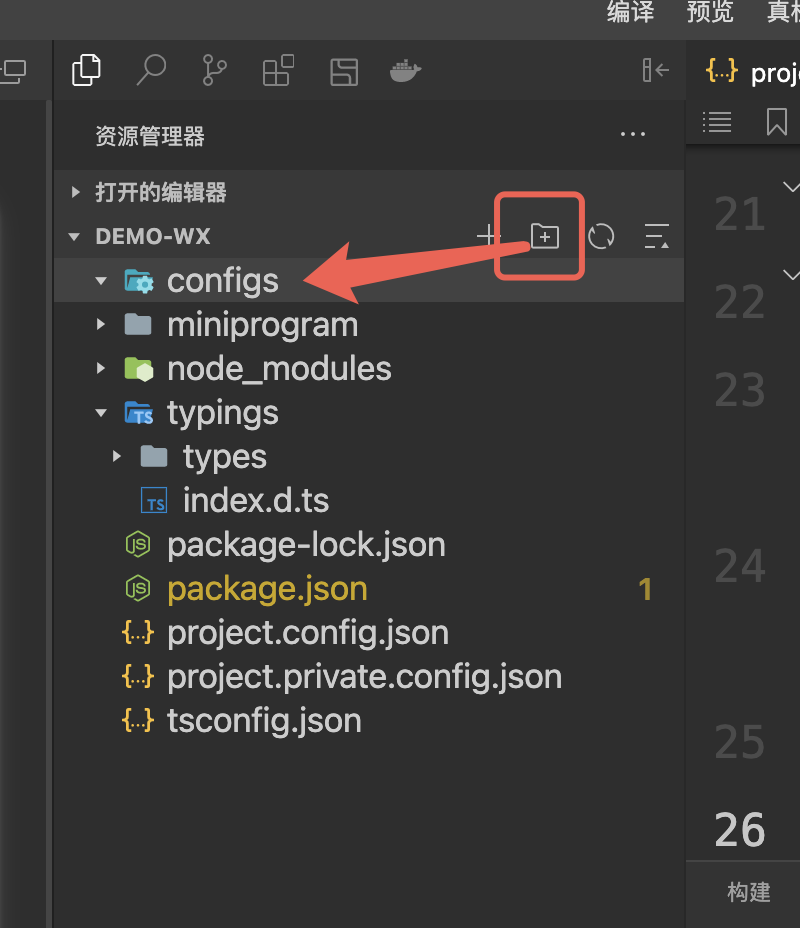This screenshot has height=928, width=800.
Task: Collapse the configs folder arrow
Action: (x=101, y=281)
